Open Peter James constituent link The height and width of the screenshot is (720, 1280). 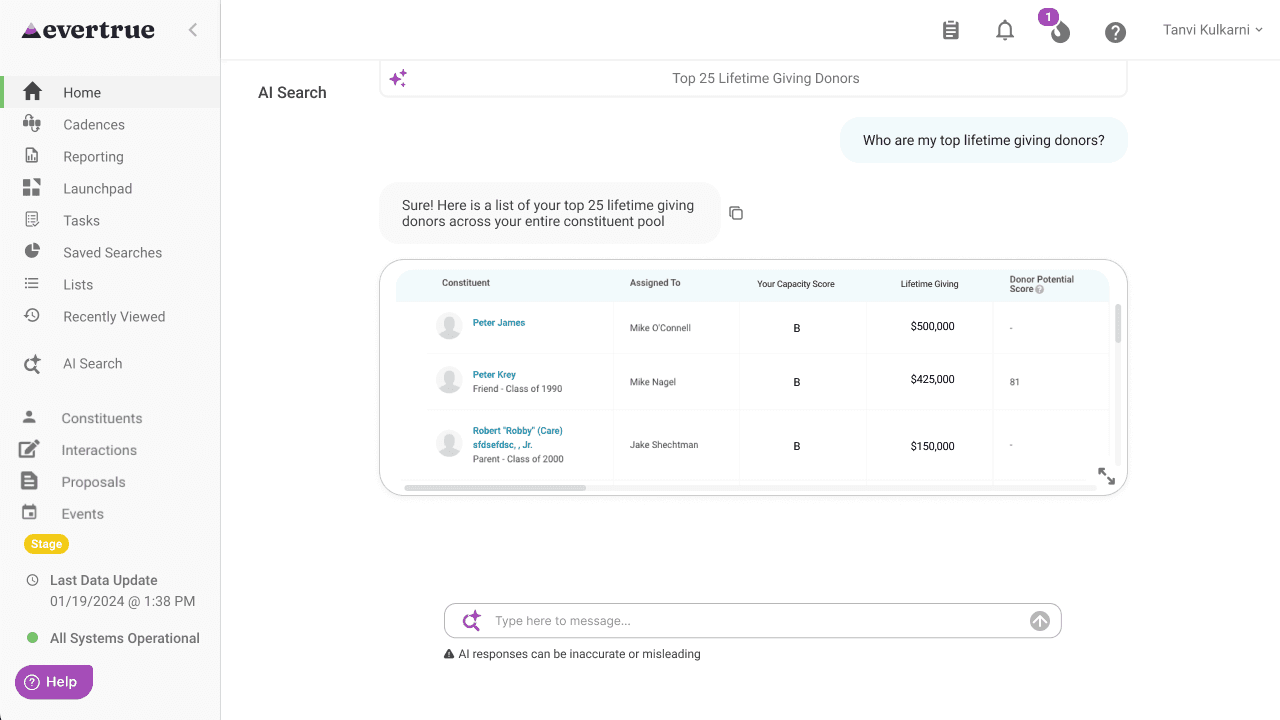click(x=499, y=323)
